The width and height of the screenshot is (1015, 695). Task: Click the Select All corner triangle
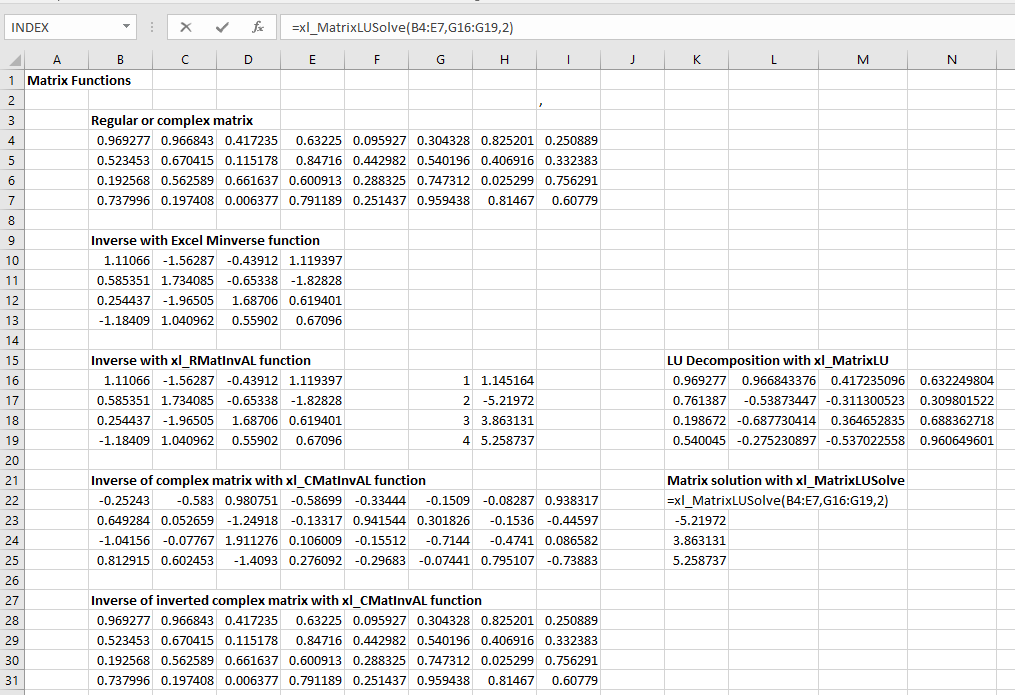[12, 60]
